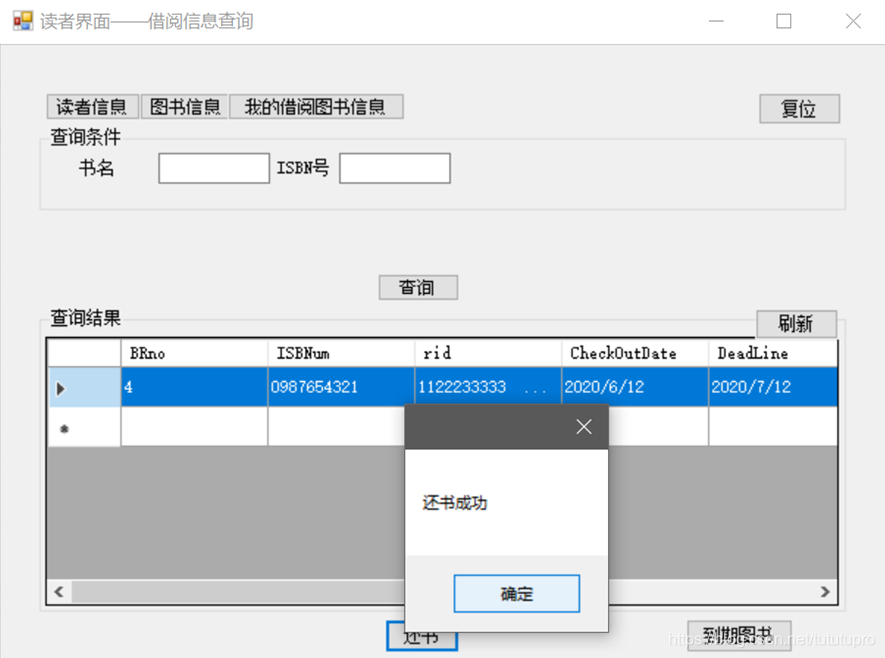Select cell with BRno value 4
The width and height of the screenshot is (885, 658).
(x=194, y=387)
